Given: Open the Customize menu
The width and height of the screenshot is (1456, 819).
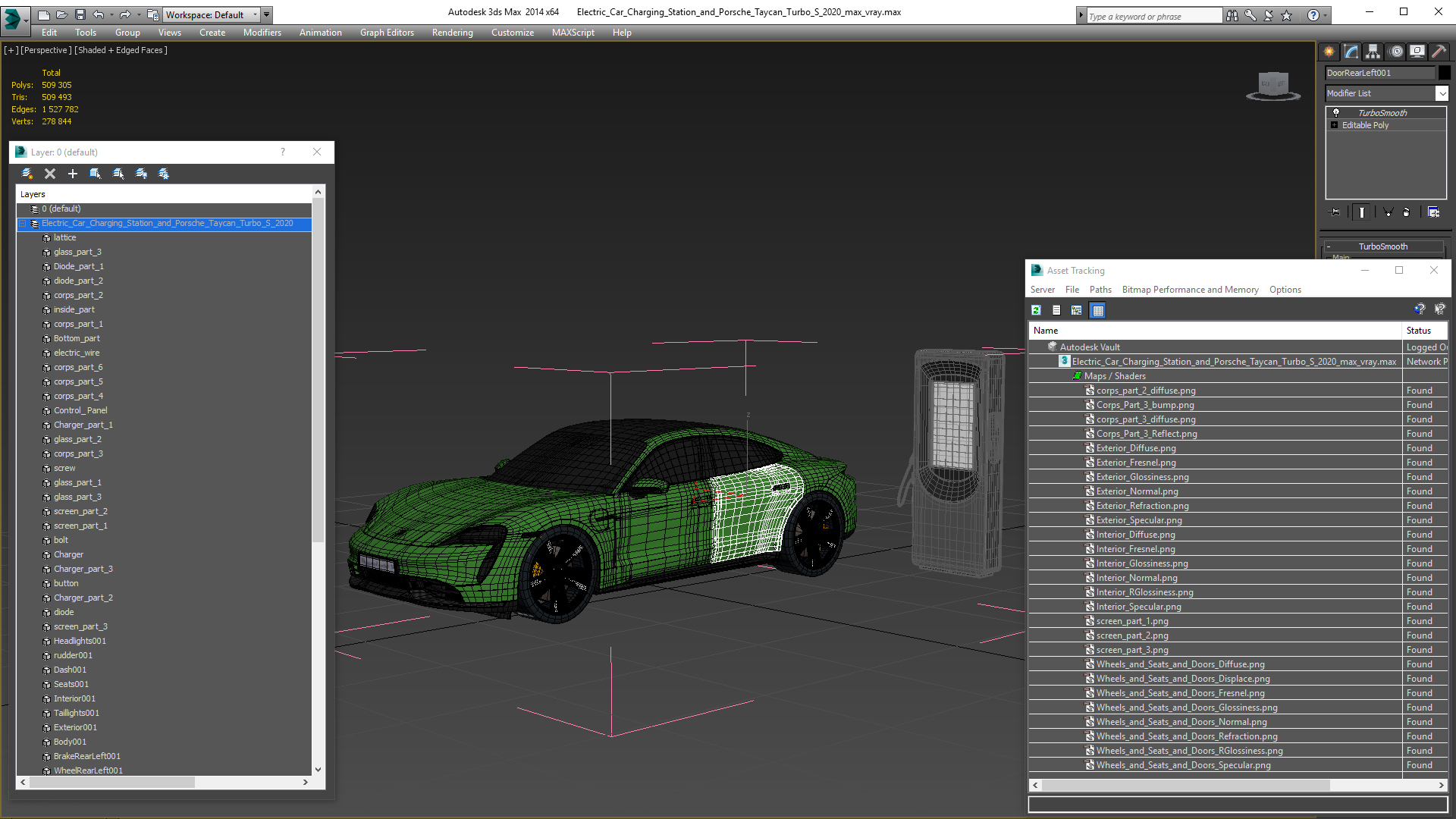Looking at the screenshot, I should 513,33.
